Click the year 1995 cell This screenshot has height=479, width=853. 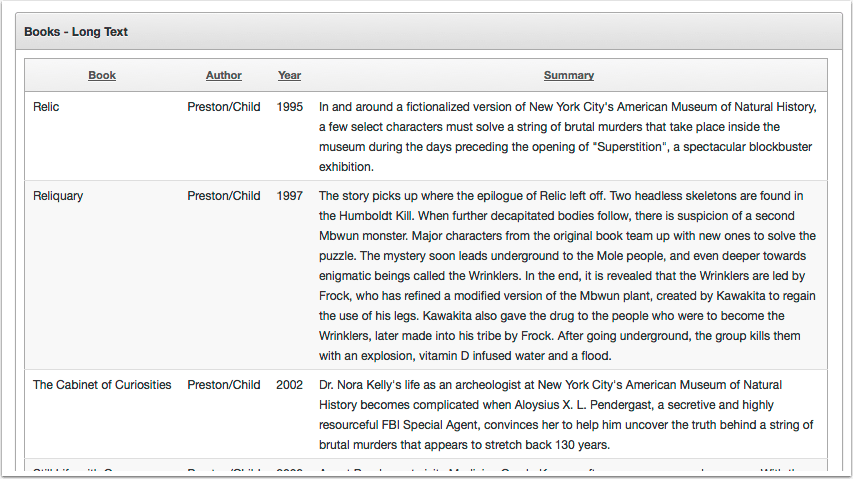289,107
